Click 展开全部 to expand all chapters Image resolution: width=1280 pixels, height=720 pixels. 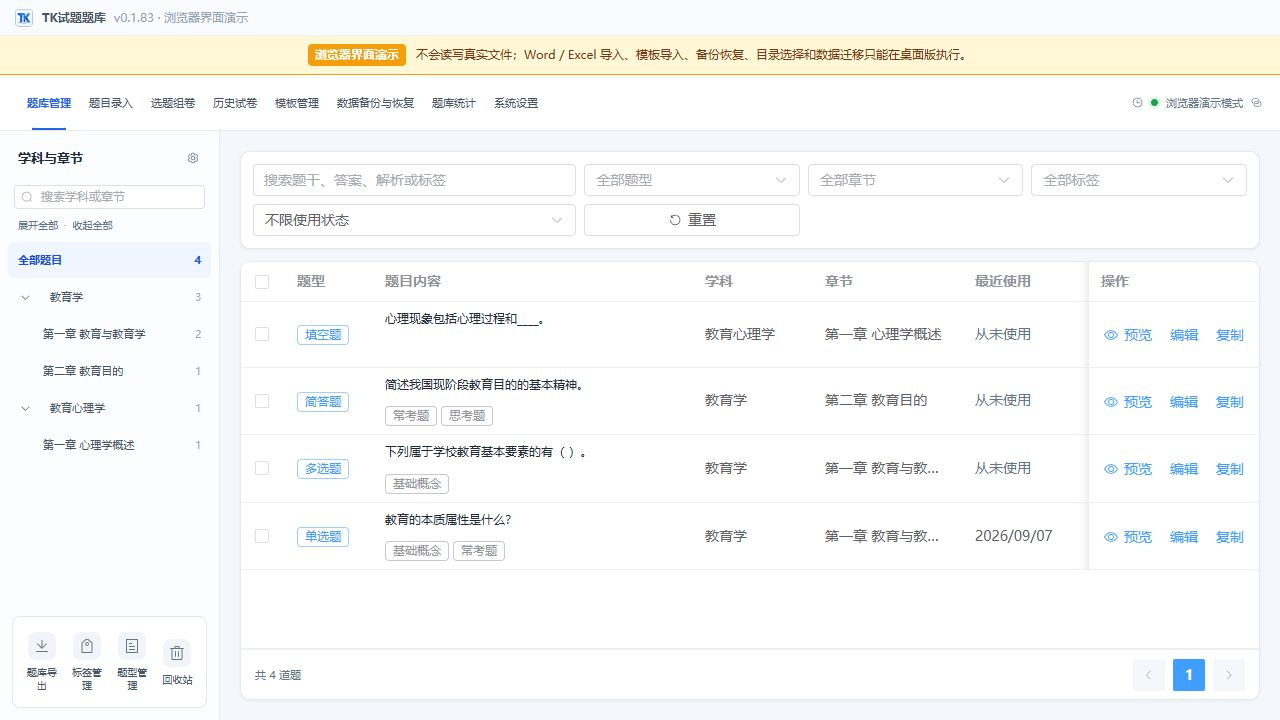(x=38, y=226)
